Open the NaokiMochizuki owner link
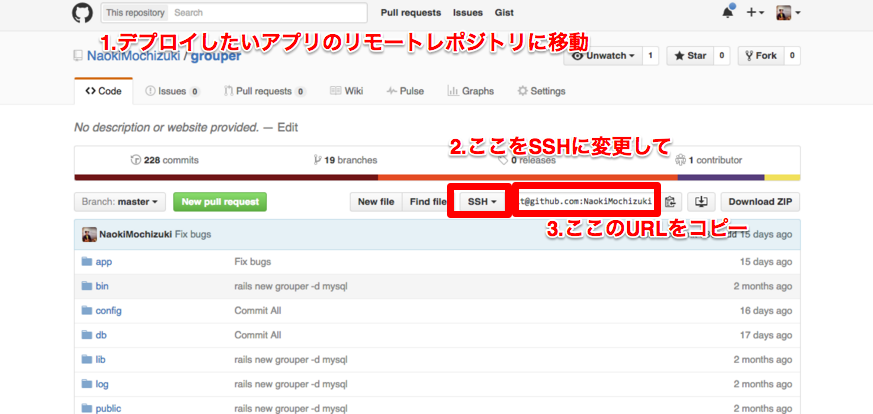Screen dimensions: 873x414 [x=134, y=56]
